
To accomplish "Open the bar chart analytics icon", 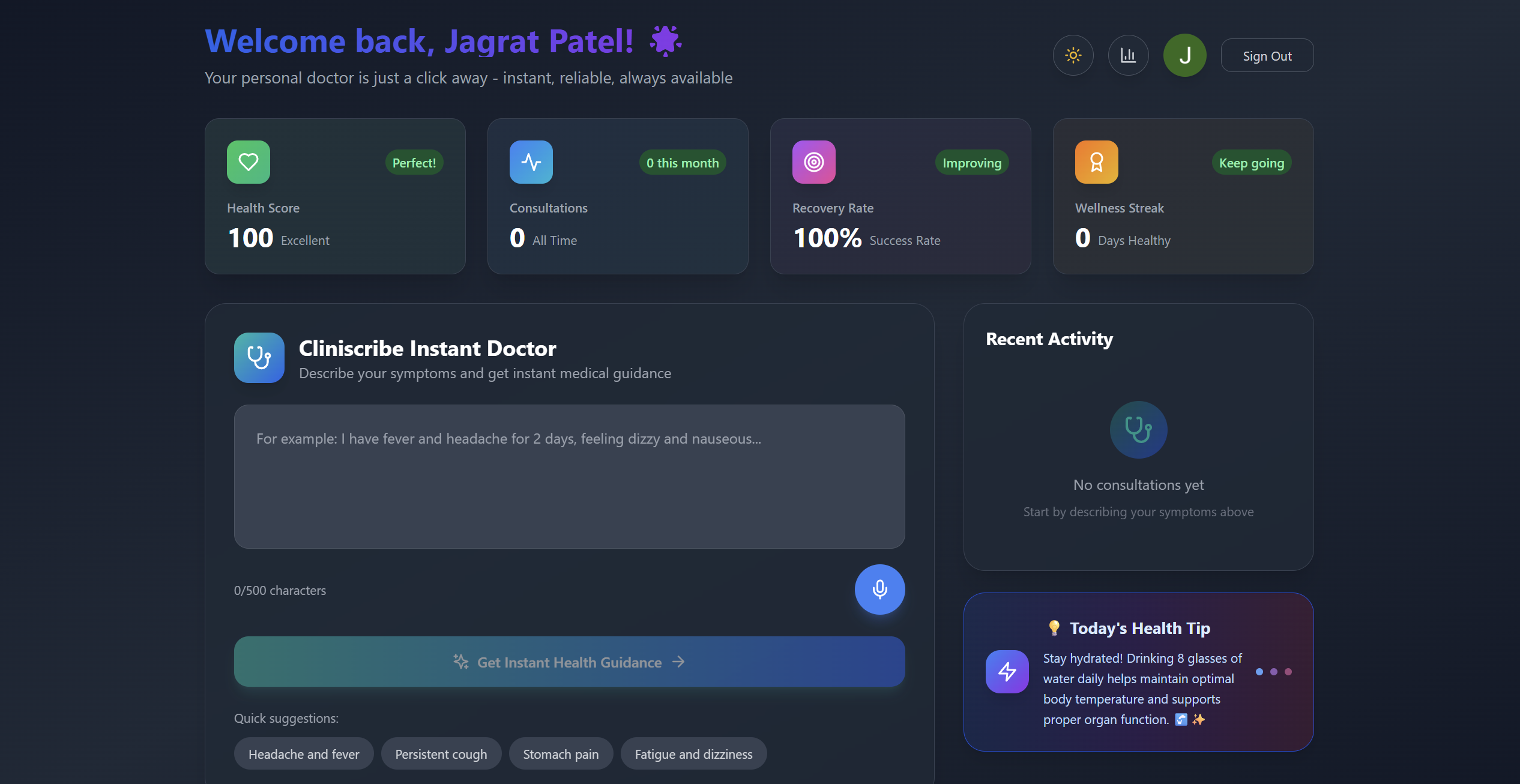I will click(x=1128, y=55).
